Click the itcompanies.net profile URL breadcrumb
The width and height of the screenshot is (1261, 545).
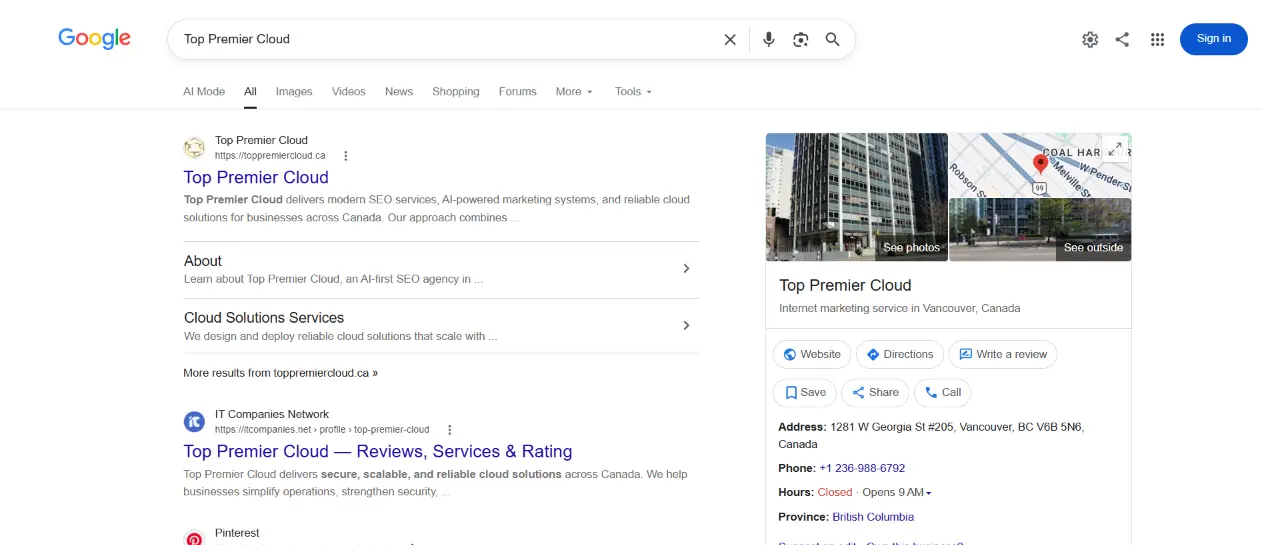pyautogui.click(x=322, y=430)
